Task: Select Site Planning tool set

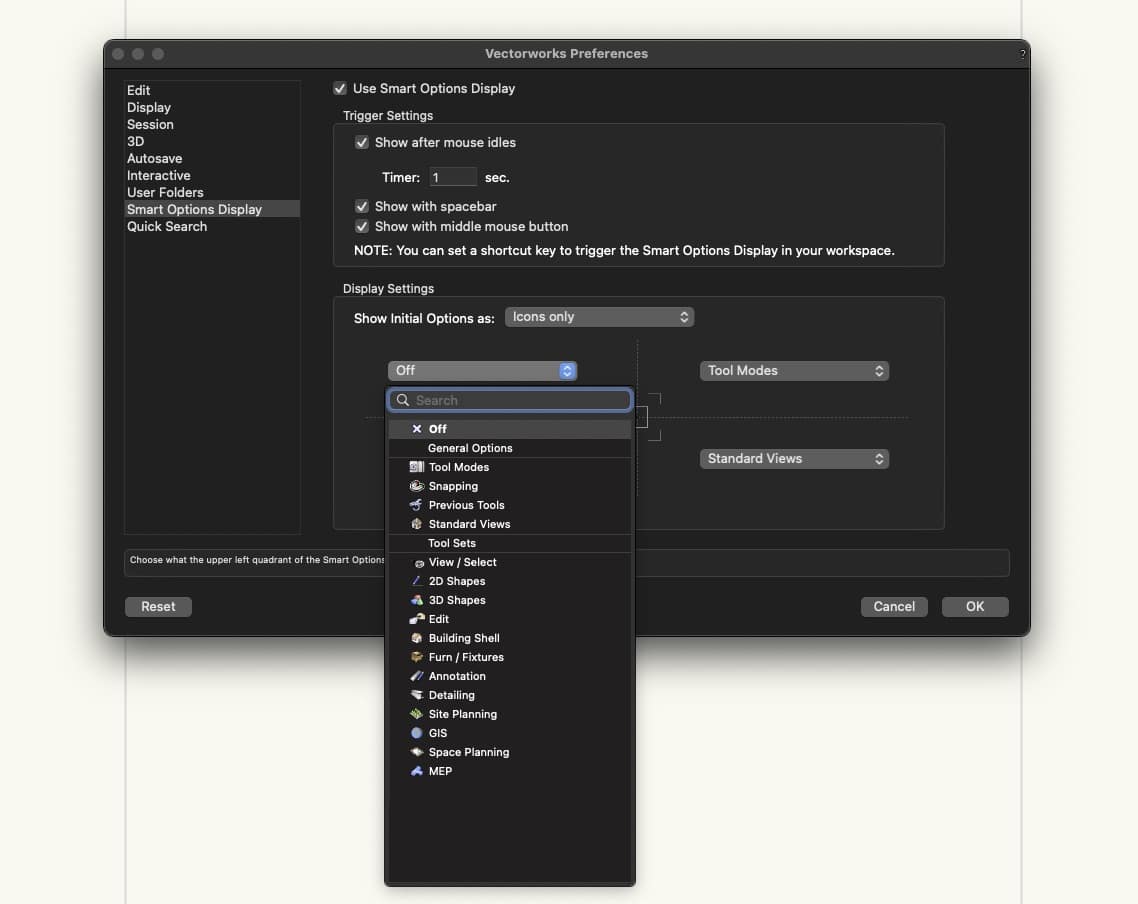Action: [x=509, y=714]
